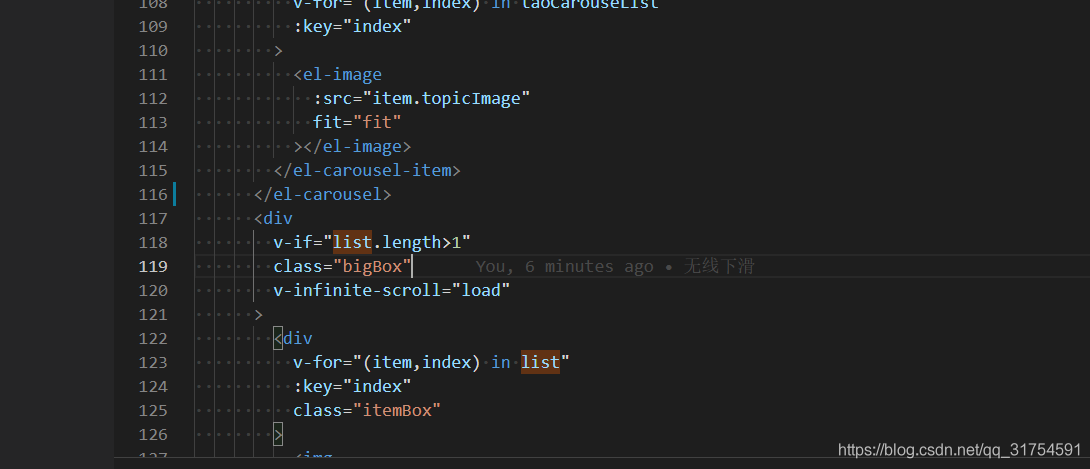Click the :key="index" attribute on line 124
The width and height of the screenshot is (1090, 469).
pos(352,386)
